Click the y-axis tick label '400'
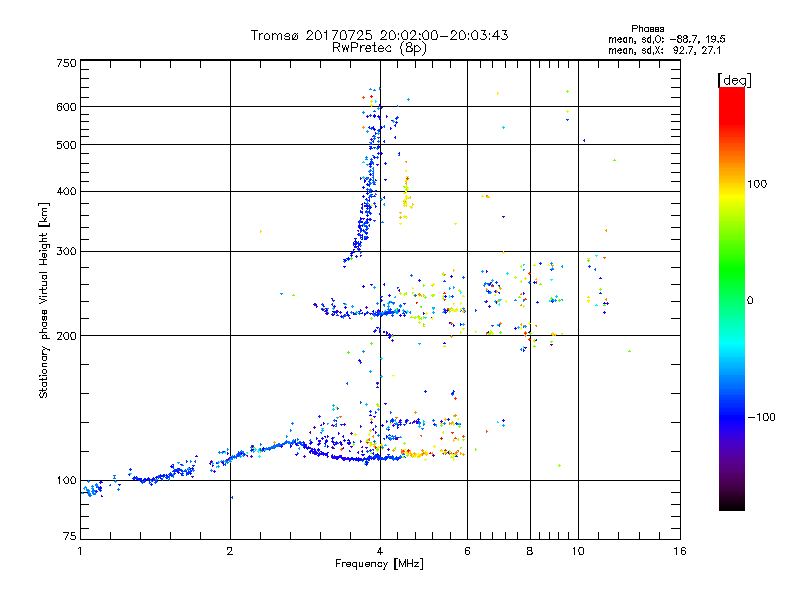 [x=66, y=191]
